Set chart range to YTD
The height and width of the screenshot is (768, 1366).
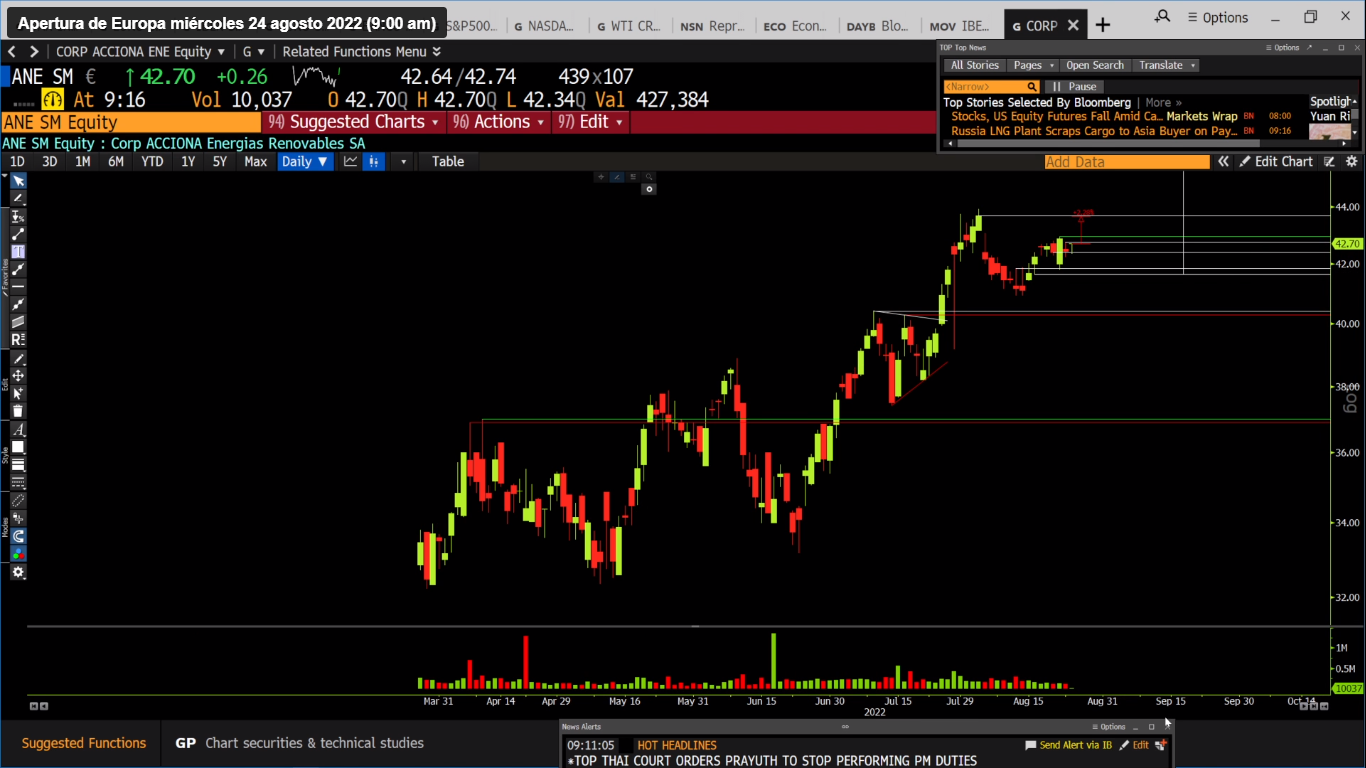[x=152, y=161]
